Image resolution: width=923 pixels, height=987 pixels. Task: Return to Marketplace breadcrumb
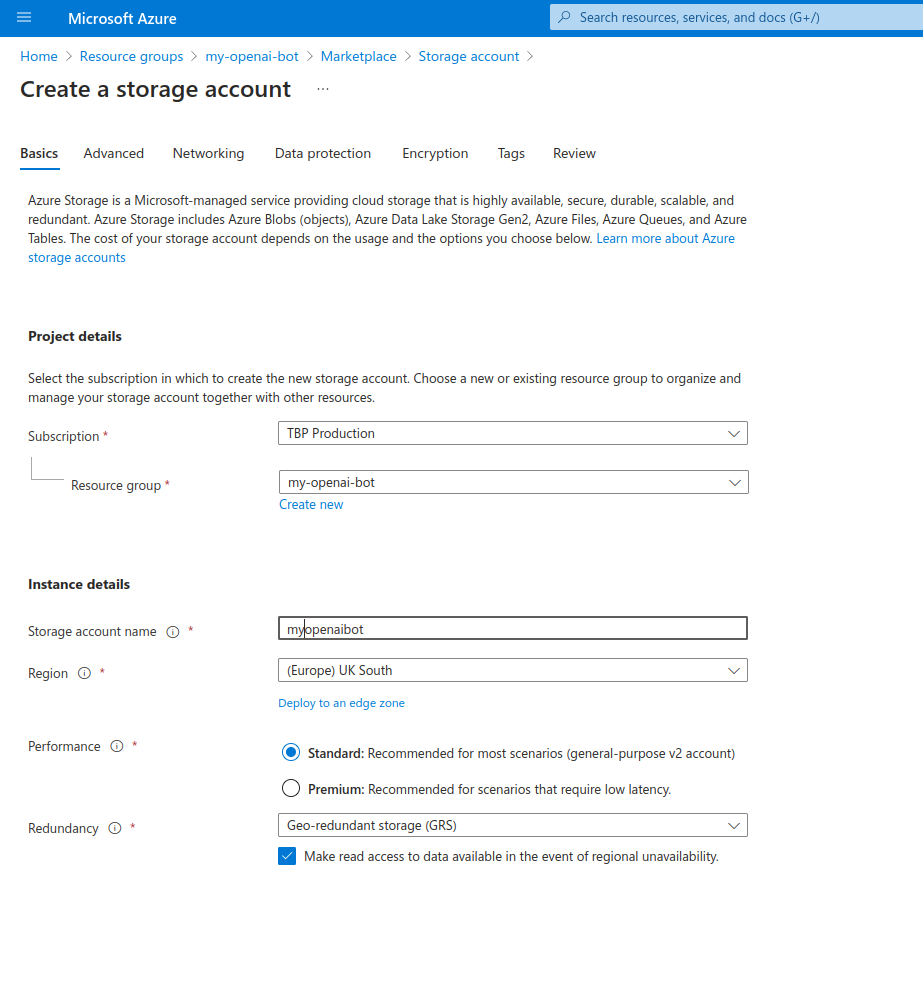point(359,57)
